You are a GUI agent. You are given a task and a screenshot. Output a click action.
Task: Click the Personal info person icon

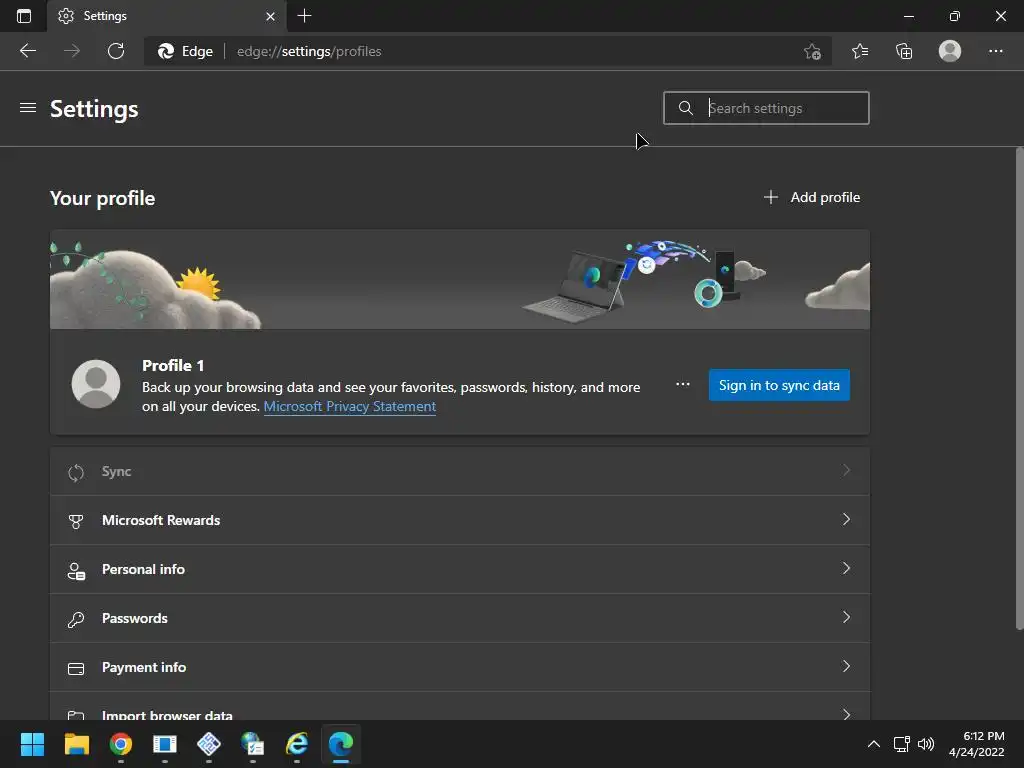[76, 571]
